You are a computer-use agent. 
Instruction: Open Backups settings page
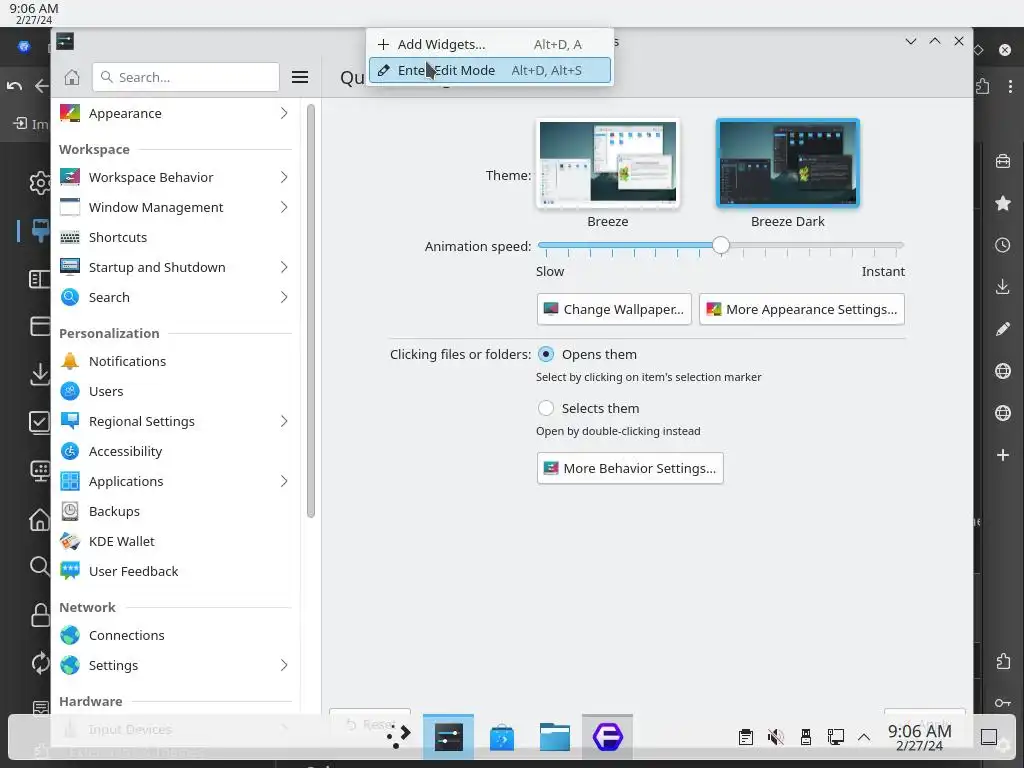coord(175,511)
